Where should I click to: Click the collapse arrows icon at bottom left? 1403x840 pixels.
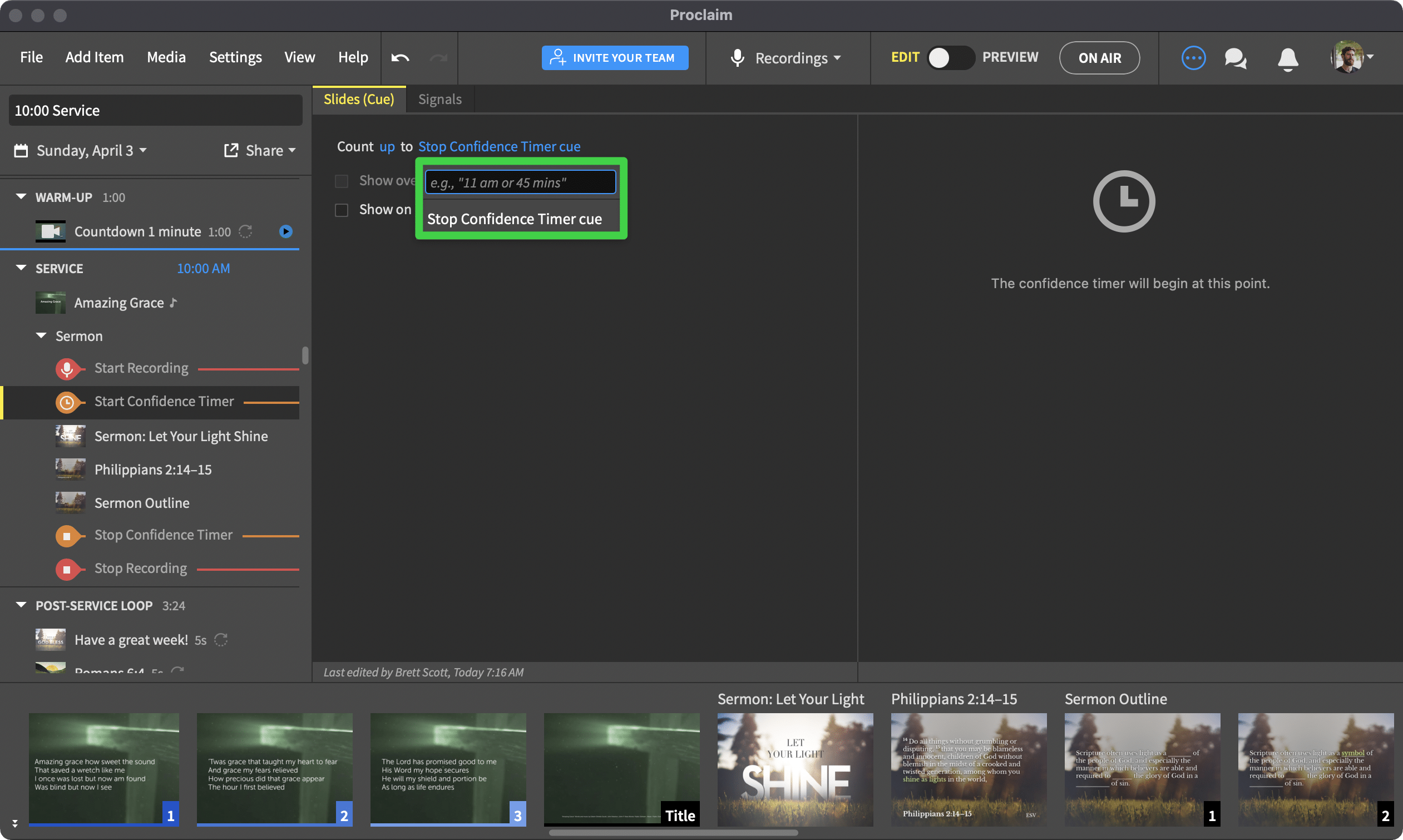(14, 823)
